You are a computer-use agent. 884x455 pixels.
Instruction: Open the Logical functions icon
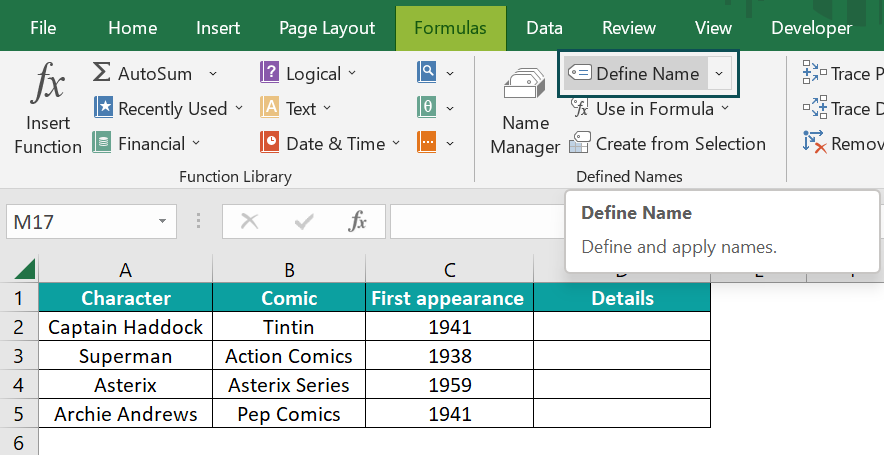(x=269, y=73)
